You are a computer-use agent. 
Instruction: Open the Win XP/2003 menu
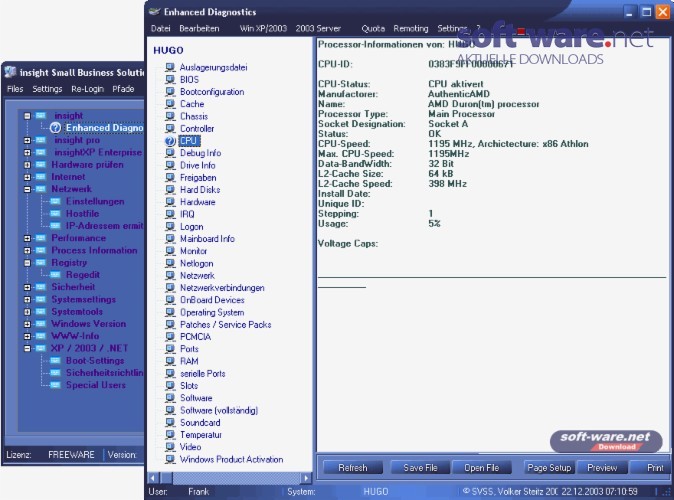[x=263, y=28]
